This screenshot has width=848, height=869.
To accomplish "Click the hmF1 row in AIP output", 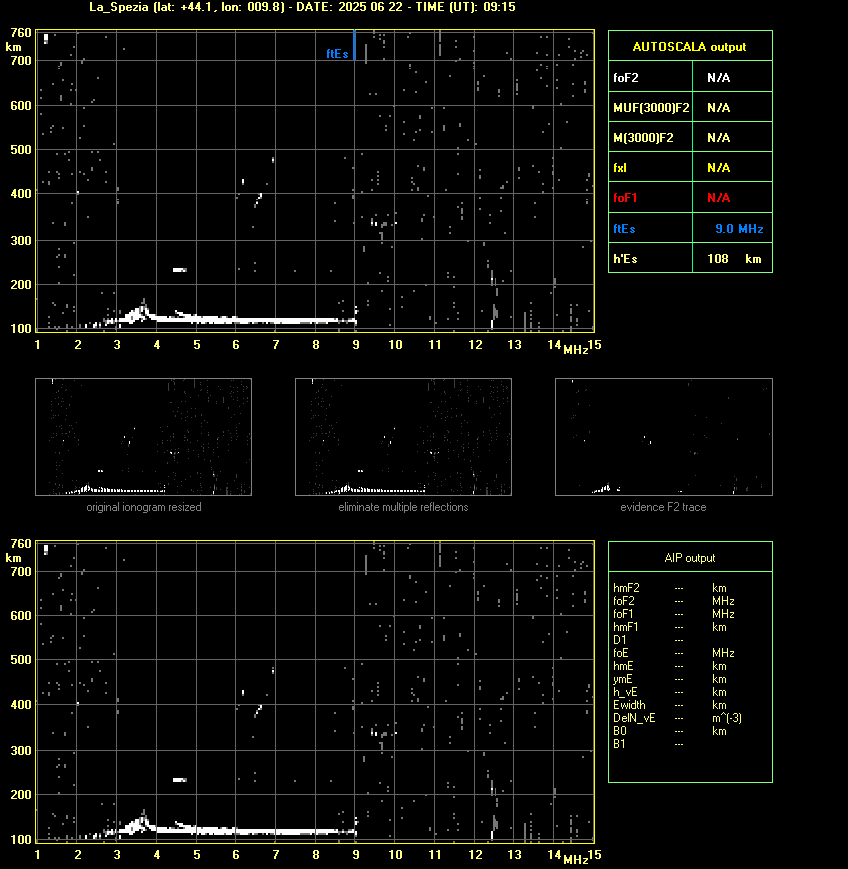I will coord(670,627).
